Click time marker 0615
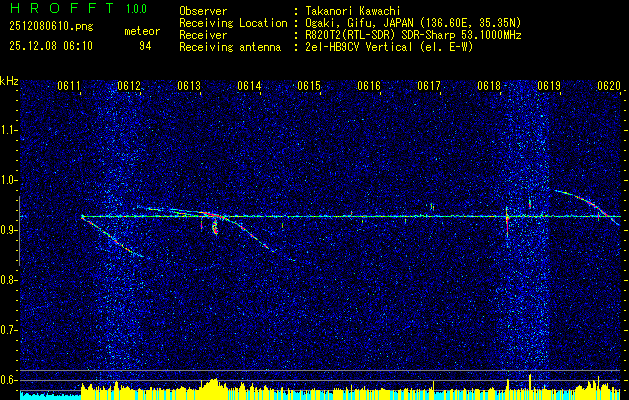629x400 pixels. click(x=309, y=86)
